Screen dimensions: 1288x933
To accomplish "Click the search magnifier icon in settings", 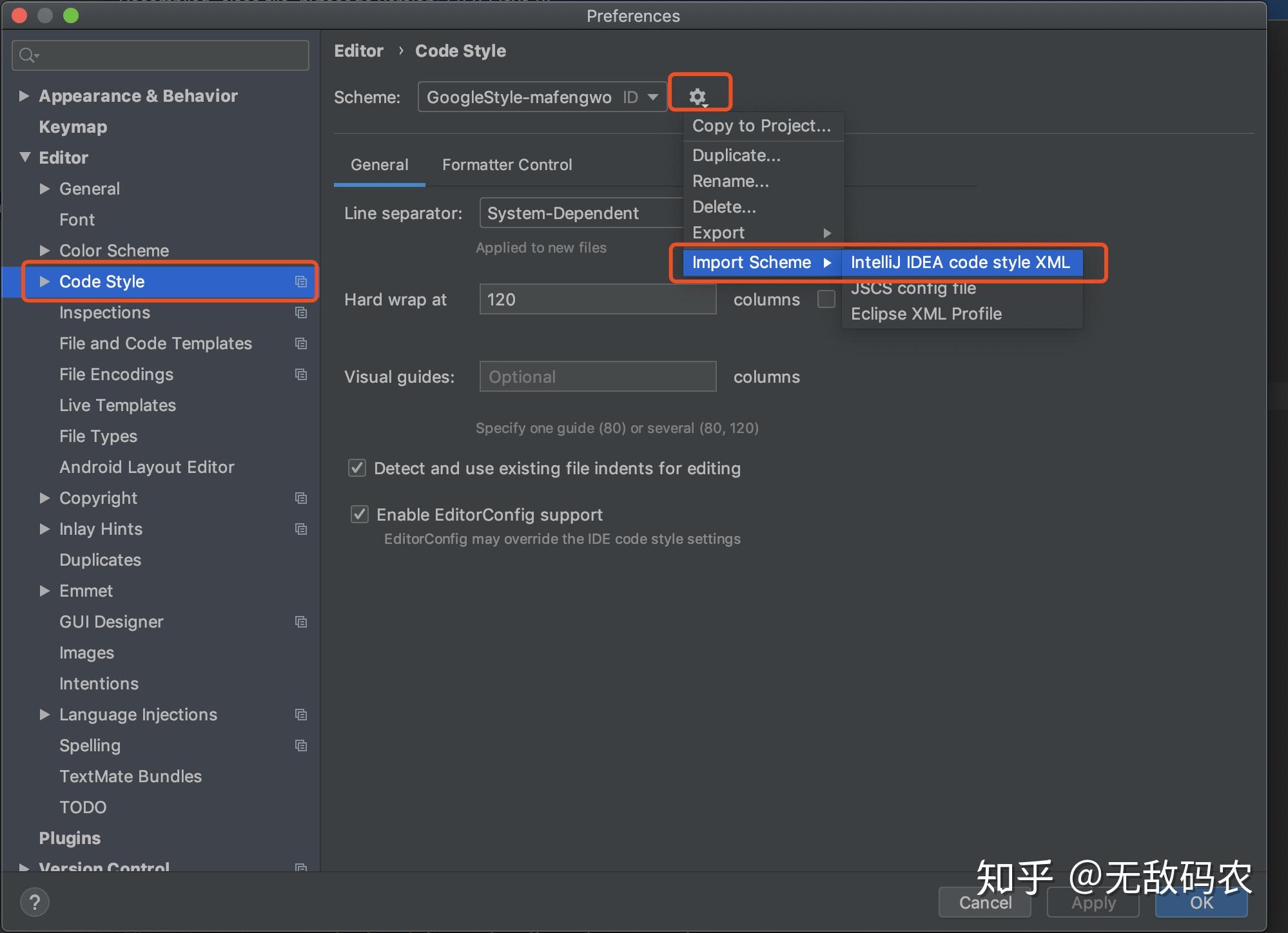I will click(x=27, y=56).
